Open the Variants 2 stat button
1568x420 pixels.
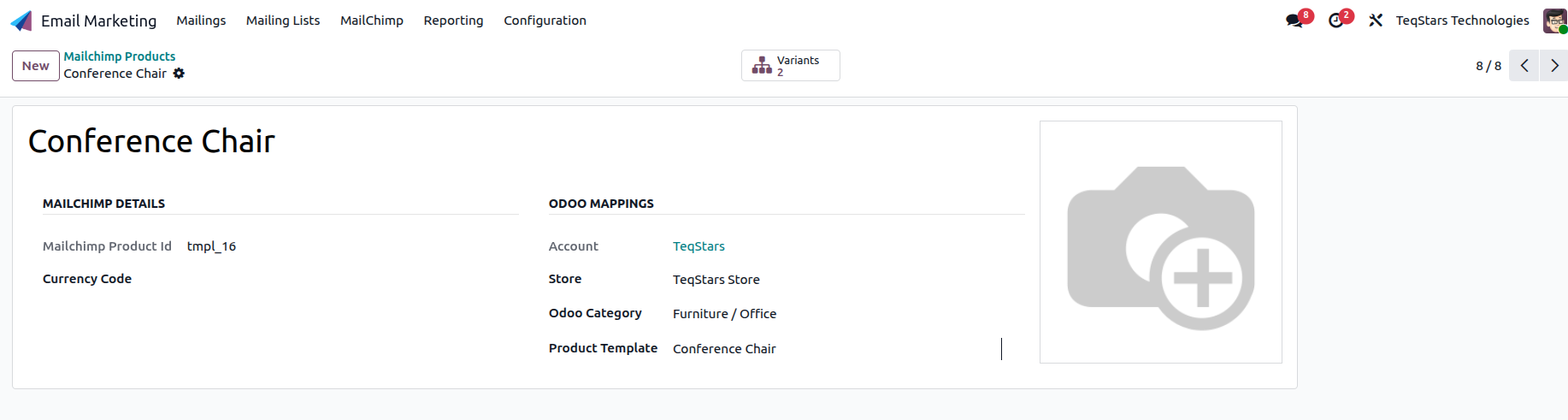pos(791,66)
